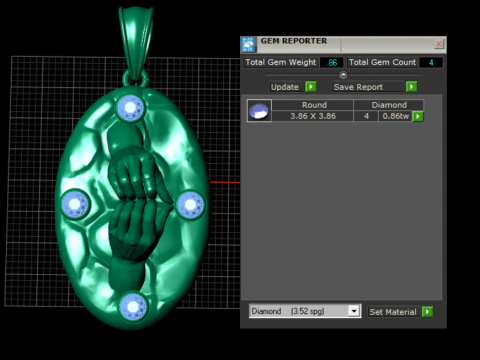Select the right gem on the pendant
Image resolution: width=480 pixels, height=360 pixels.
tap(191, 205)
